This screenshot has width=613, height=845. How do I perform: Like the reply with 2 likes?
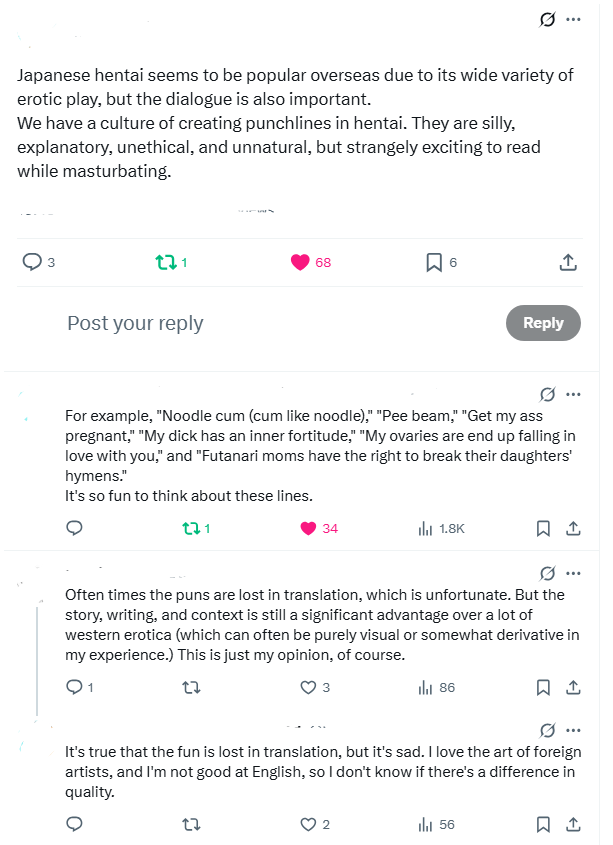click(308, 824)
